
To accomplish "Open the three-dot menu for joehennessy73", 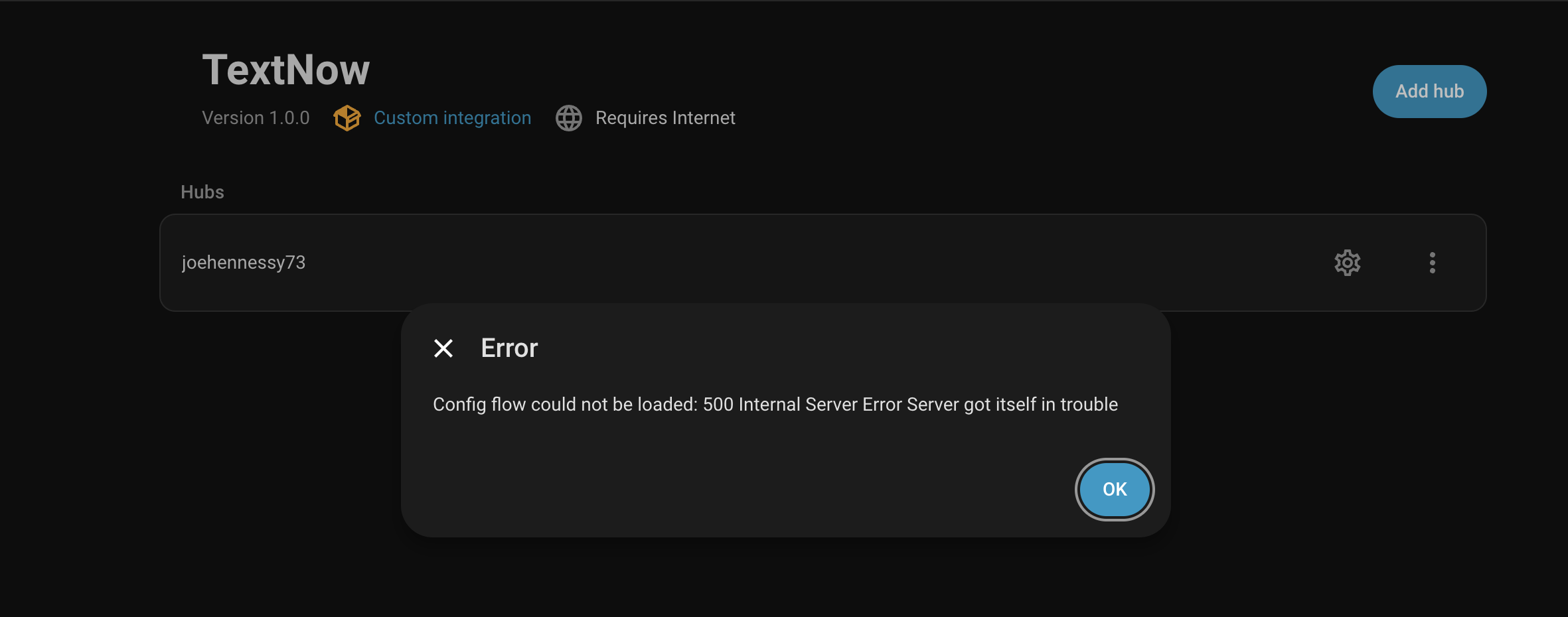I will [x=1432, y=263].
